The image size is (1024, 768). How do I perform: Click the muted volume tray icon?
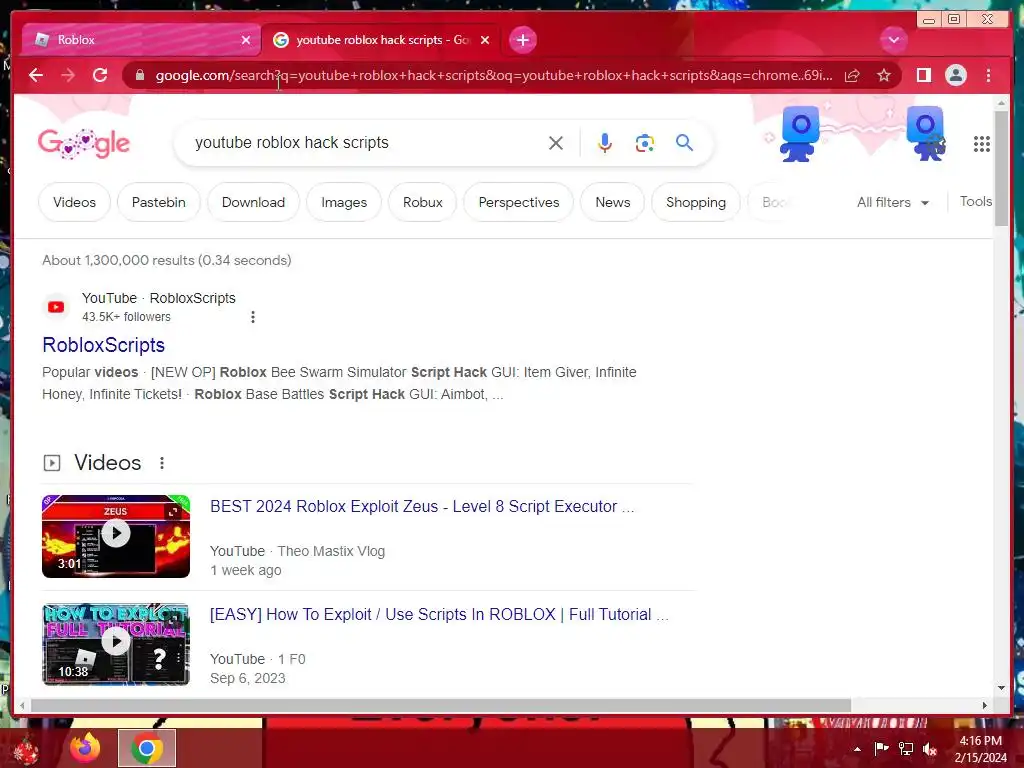coord(930,749)
